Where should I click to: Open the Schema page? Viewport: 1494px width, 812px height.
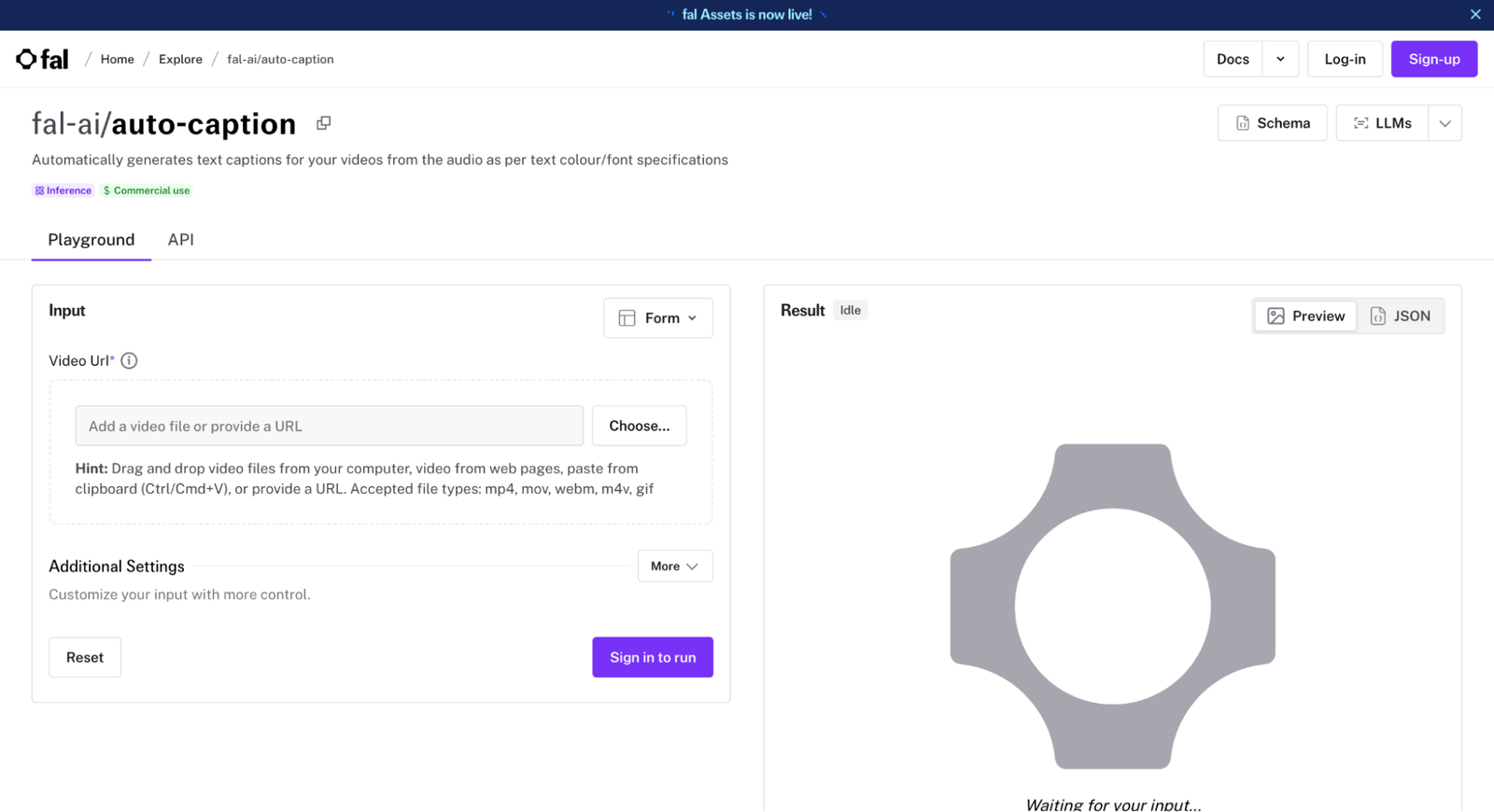[1272, 123]
